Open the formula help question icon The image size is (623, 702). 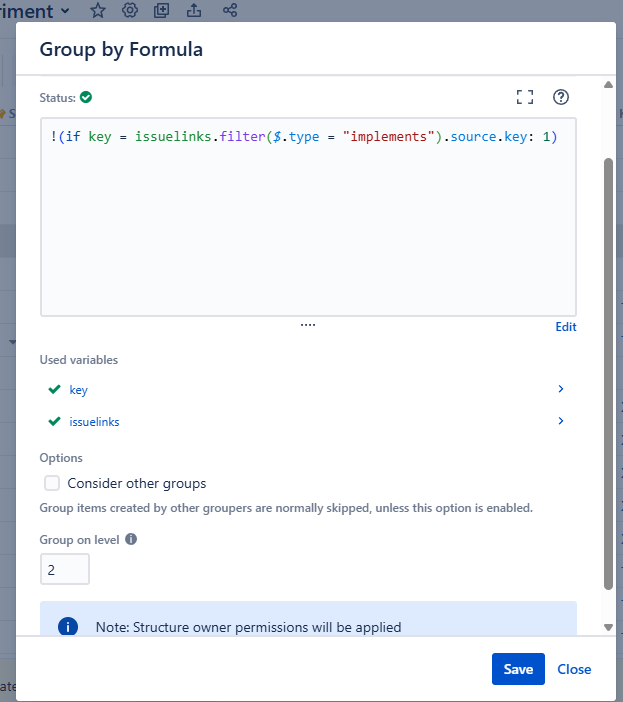(560, 97)
